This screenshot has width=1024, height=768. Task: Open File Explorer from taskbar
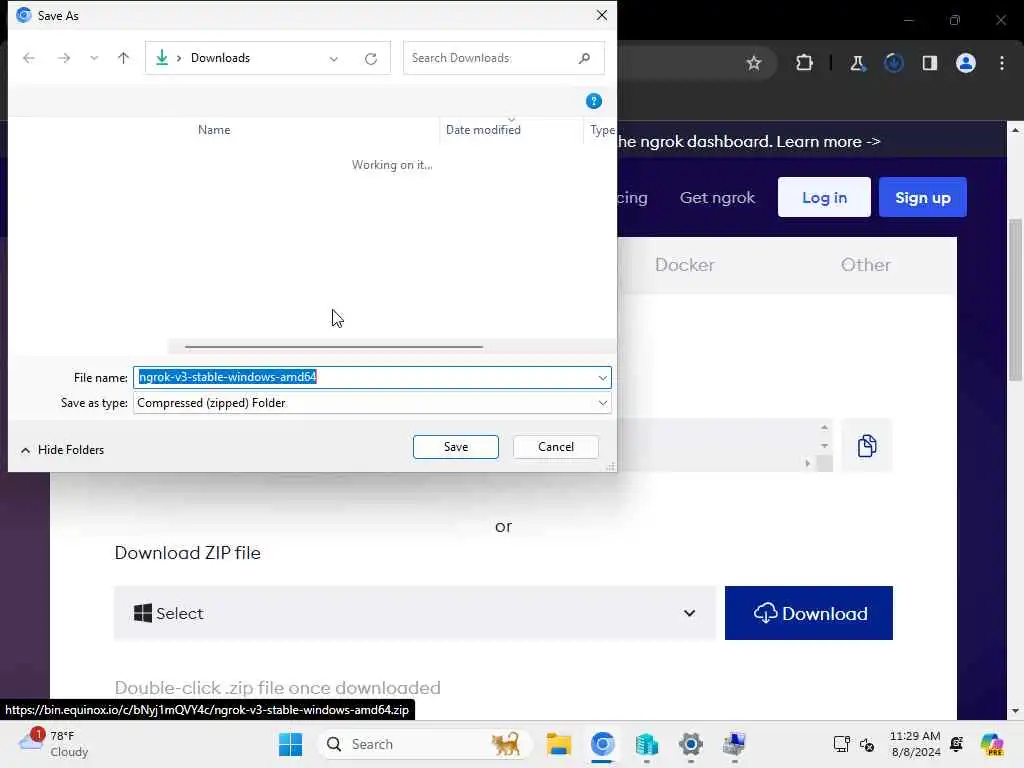pyautogui.click(x=558, y=744)
